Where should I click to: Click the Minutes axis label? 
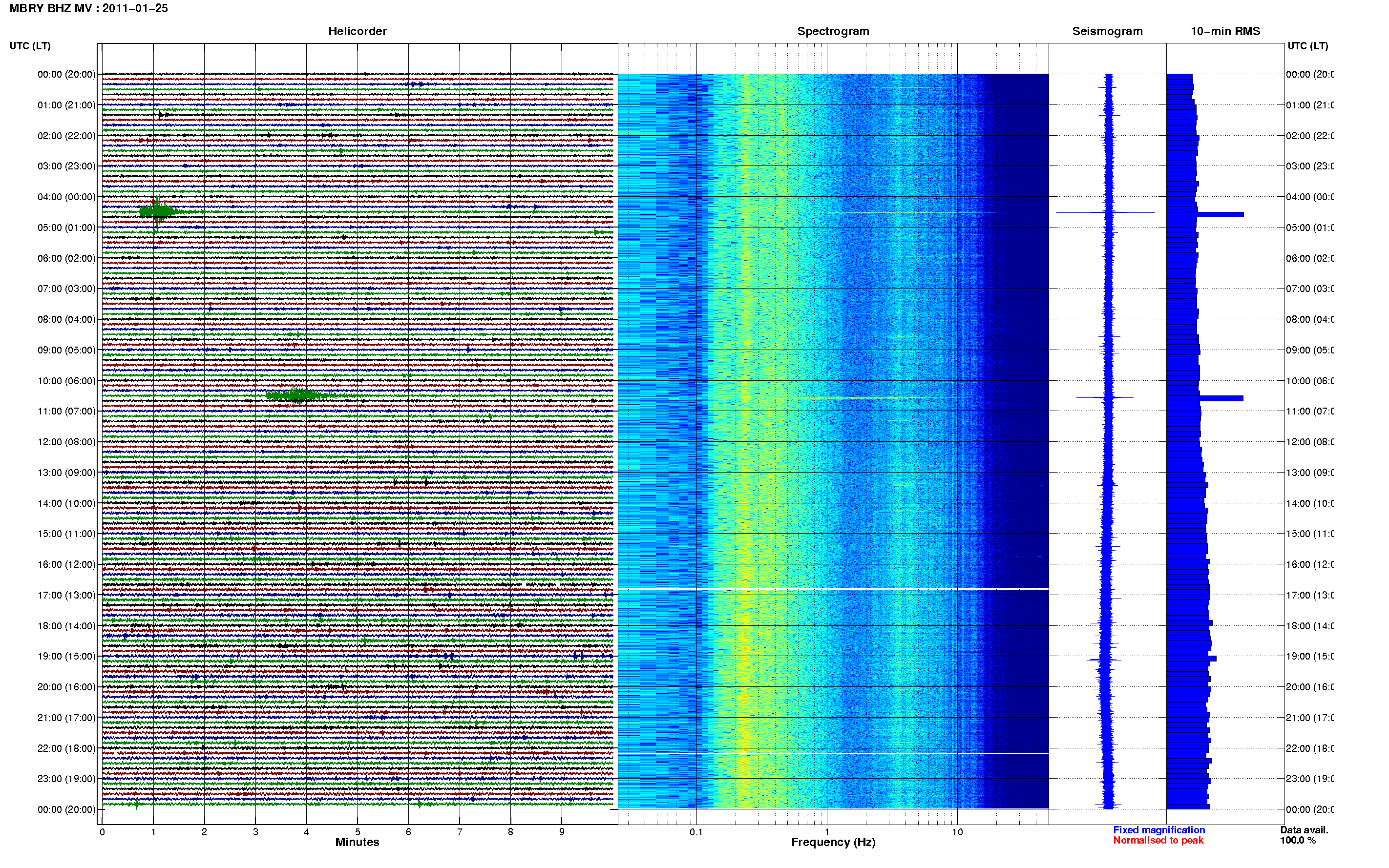tap(357, 842)
